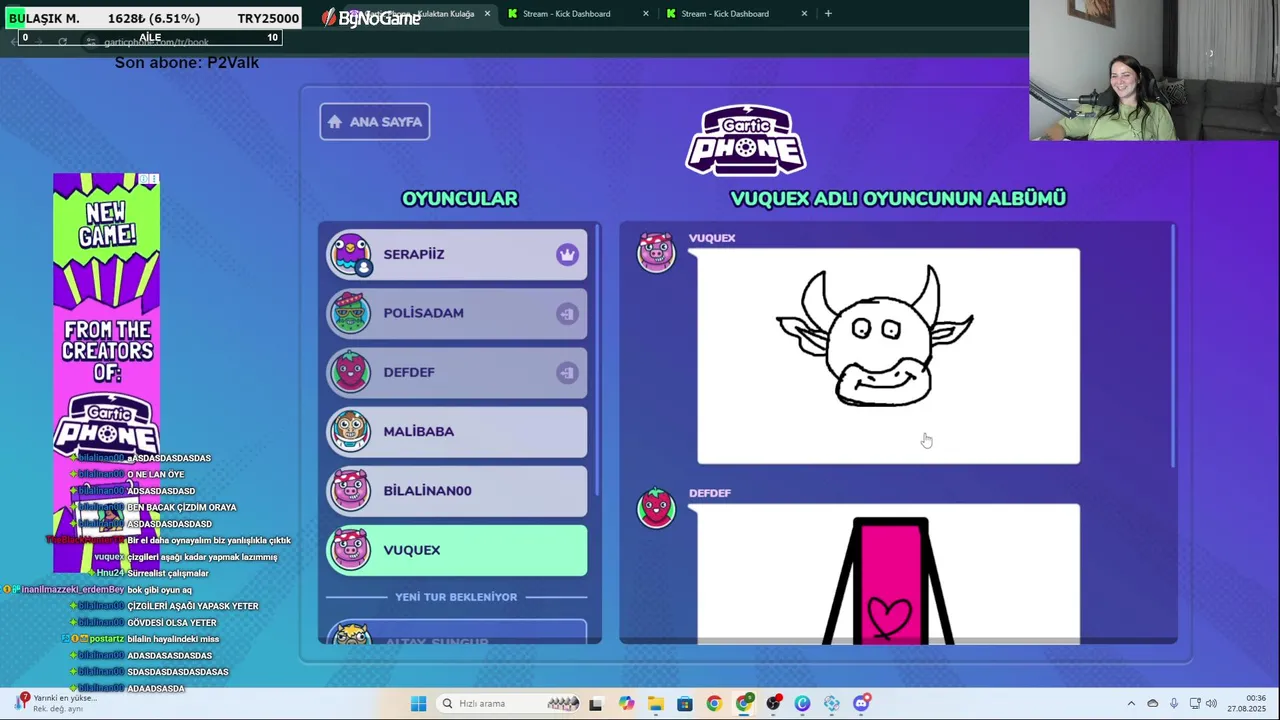Click VUQUEX avatar above the album drawing
Image resolution: width=1280 pixels, height=720 pixels.
coord(656,253)
